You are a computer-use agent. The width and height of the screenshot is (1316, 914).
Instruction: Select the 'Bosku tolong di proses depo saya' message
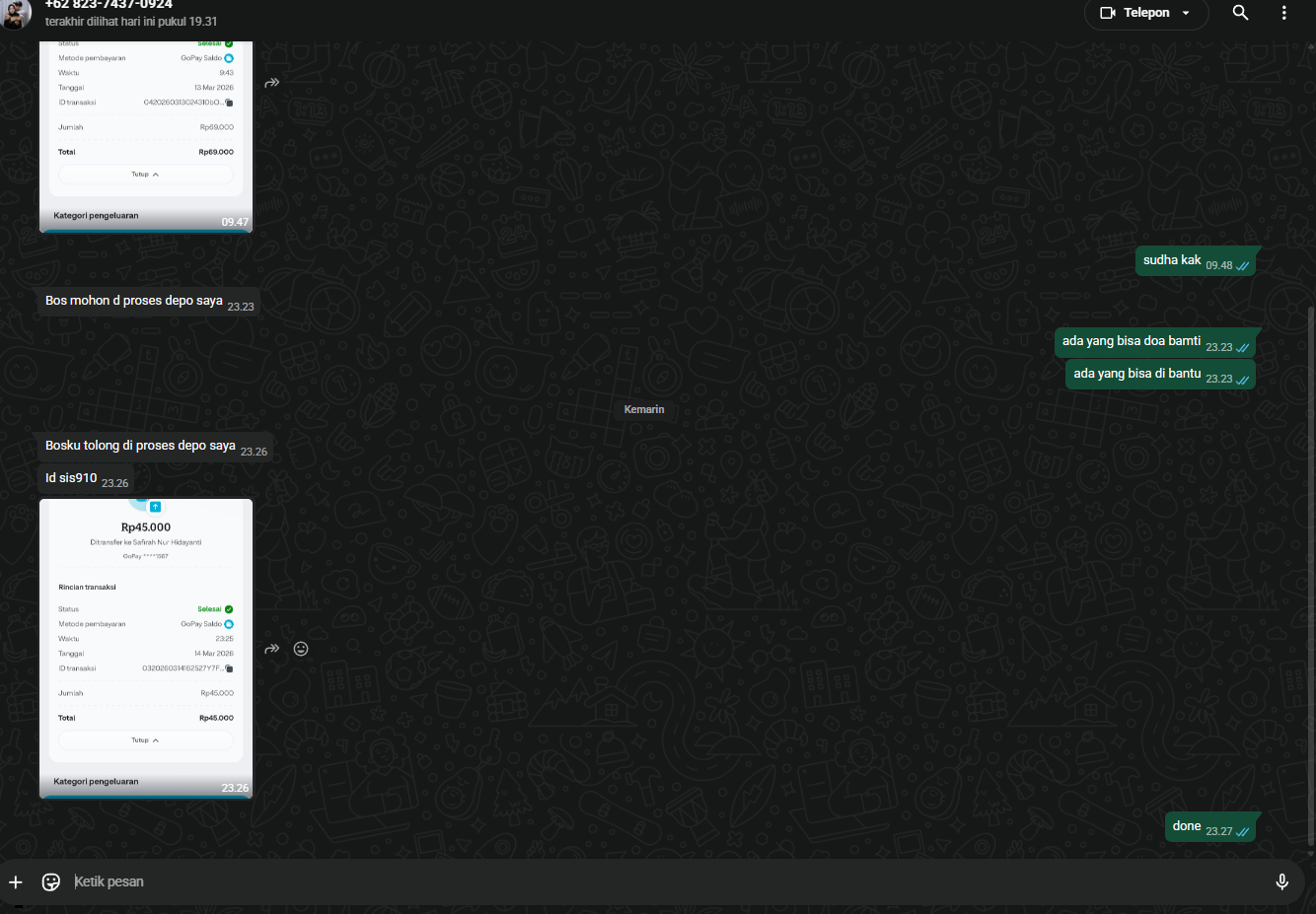point(155,447)
